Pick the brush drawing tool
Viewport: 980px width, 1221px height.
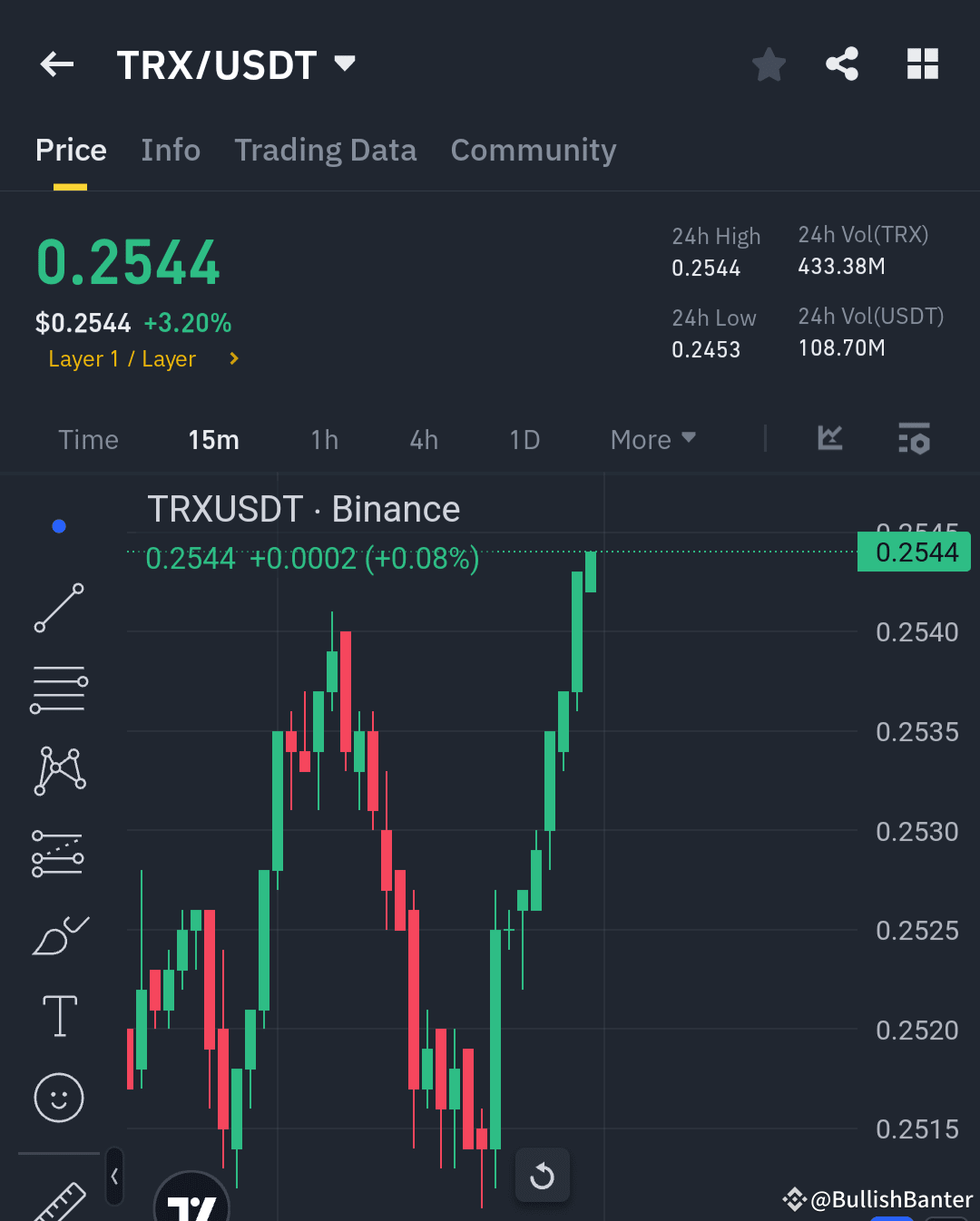[58, 934]
